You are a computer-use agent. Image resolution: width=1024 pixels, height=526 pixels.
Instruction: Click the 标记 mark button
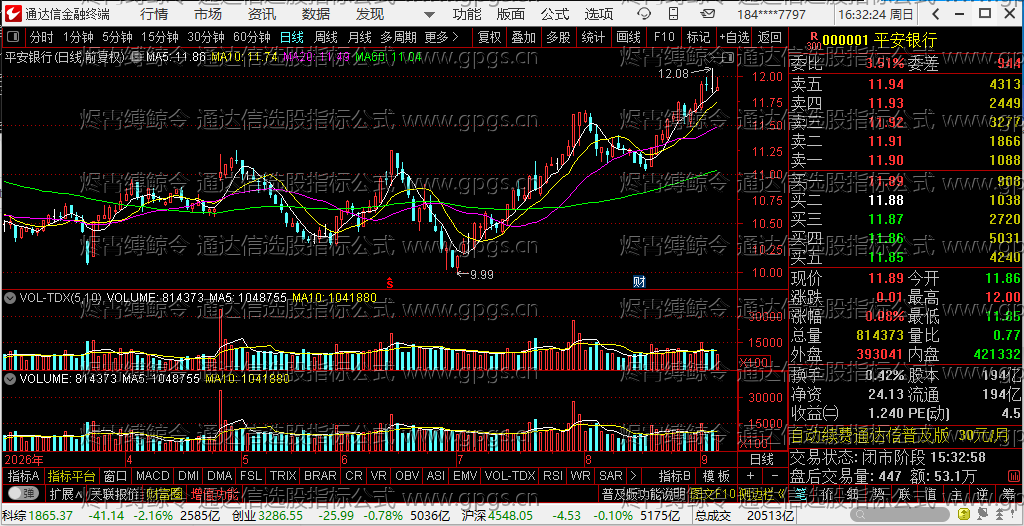698,37
